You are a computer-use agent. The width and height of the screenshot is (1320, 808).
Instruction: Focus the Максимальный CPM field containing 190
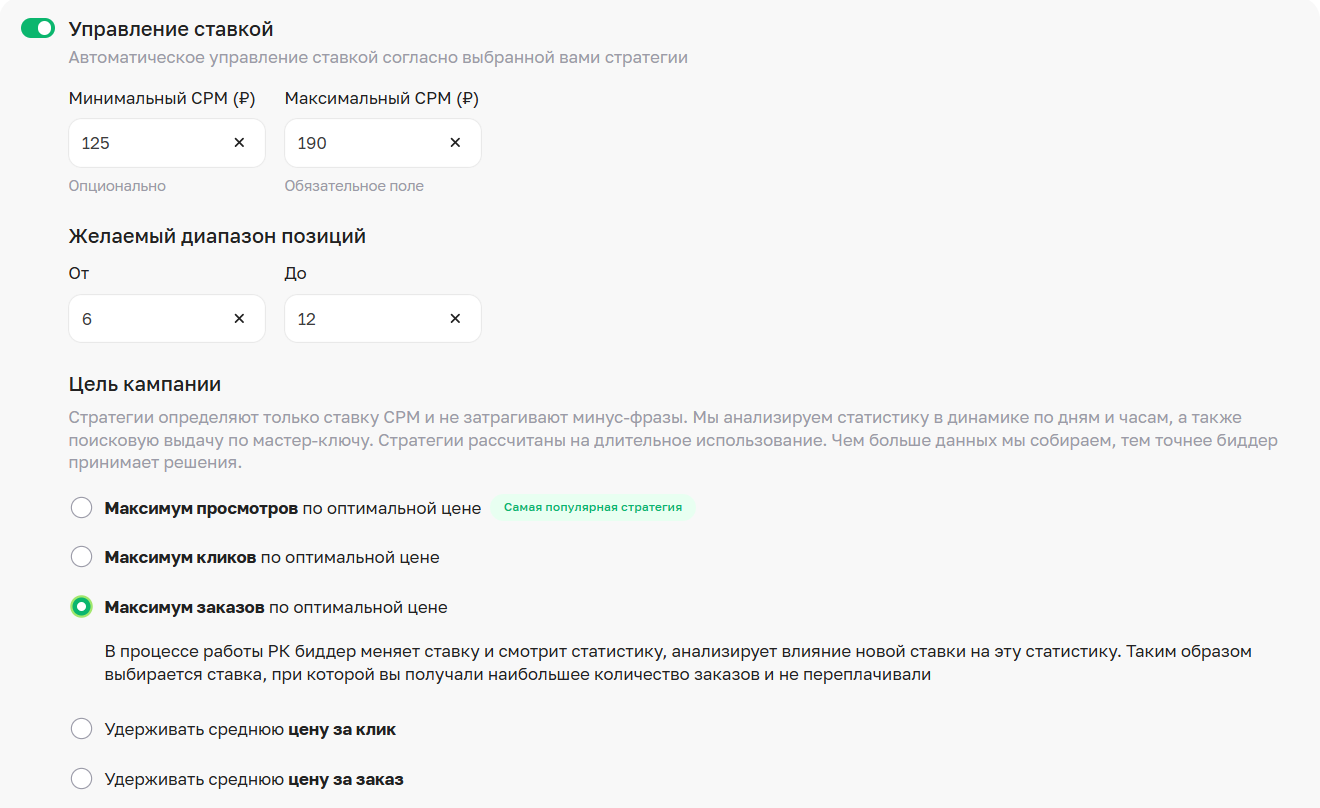click(366, 143)
